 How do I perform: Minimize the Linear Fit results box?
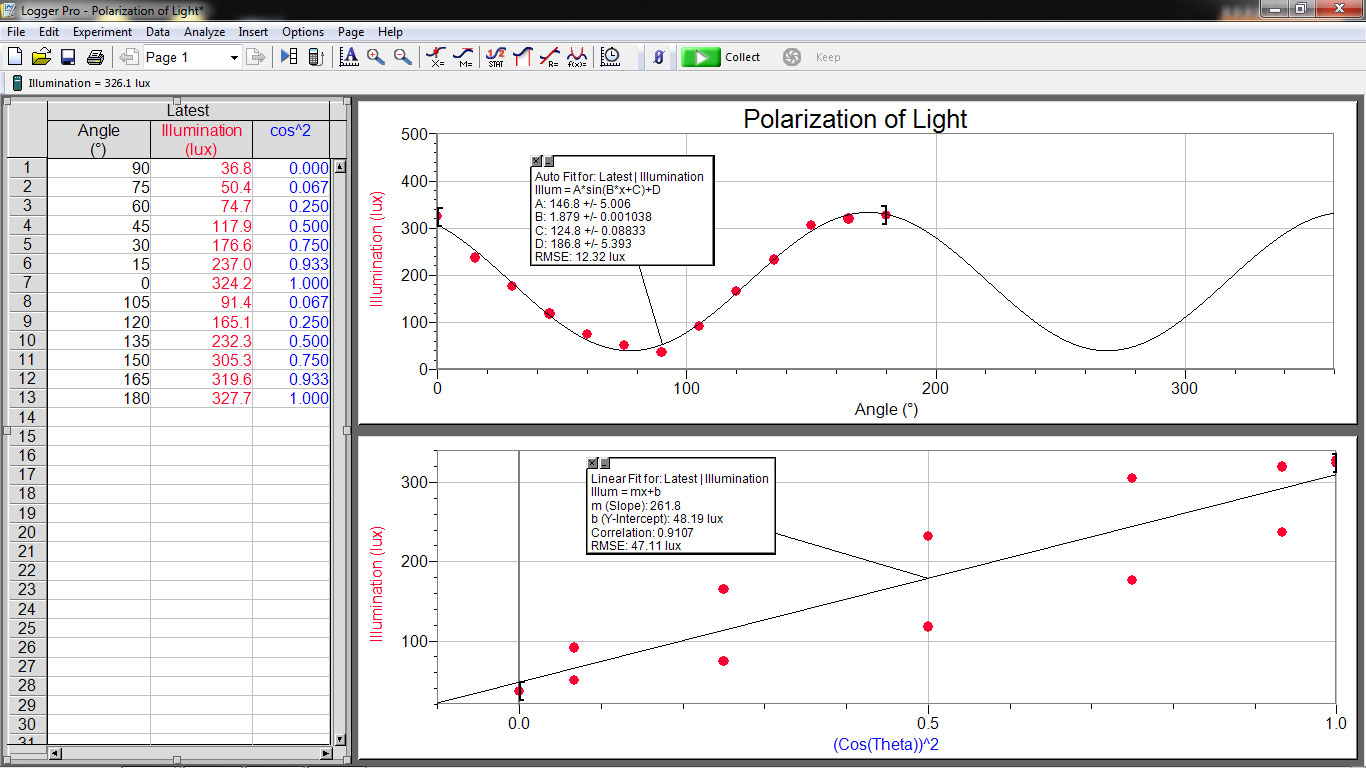[x=603, y=463]
